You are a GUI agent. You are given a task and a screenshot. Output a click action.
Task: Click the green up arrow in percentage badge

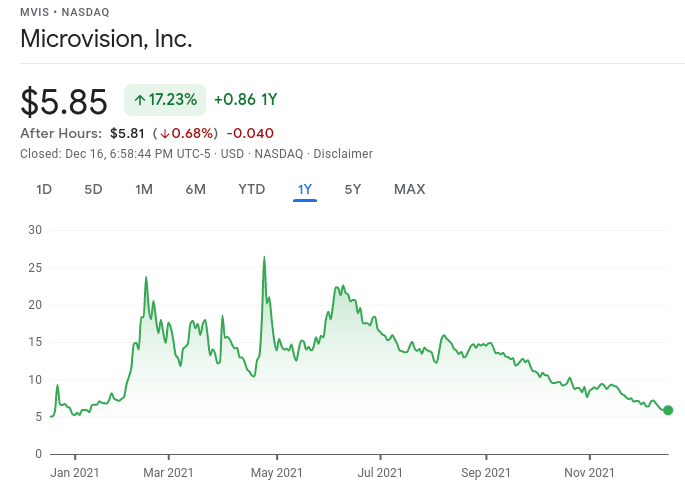point(139,100)
